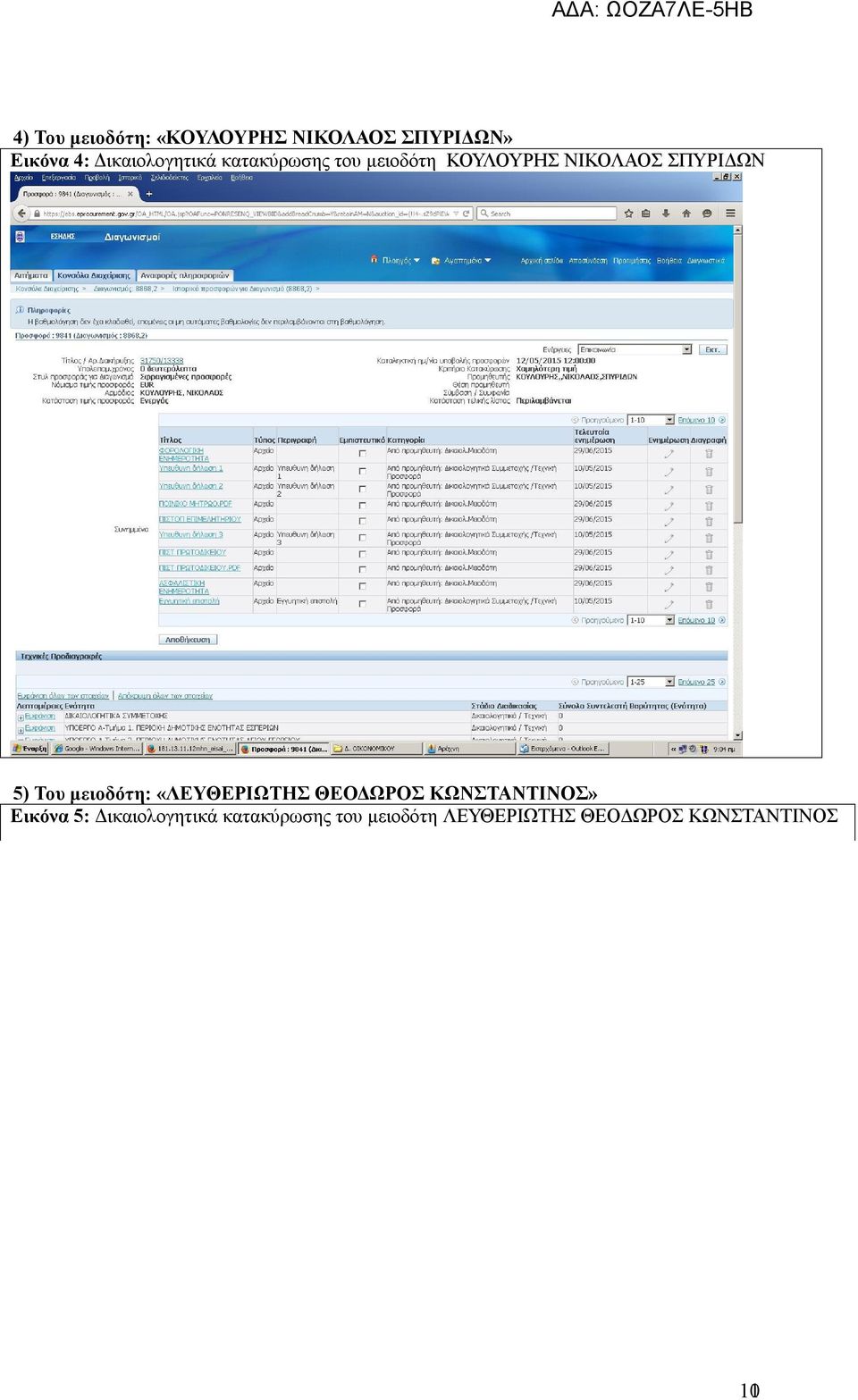Tick confidential checkbox for Υπεύθυνη δήλωση 1

[362, 471]
